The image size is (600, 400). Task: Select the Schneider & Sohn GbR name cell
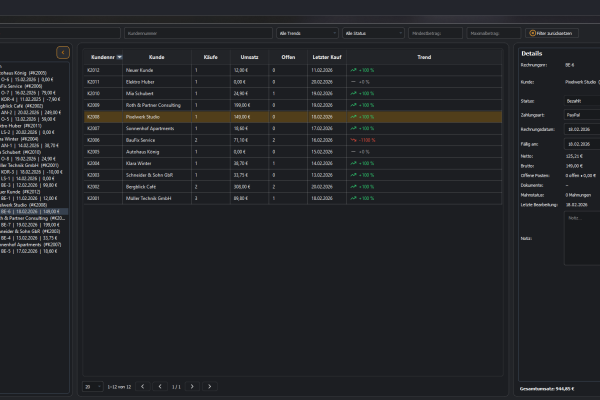[x=157, y=175]
